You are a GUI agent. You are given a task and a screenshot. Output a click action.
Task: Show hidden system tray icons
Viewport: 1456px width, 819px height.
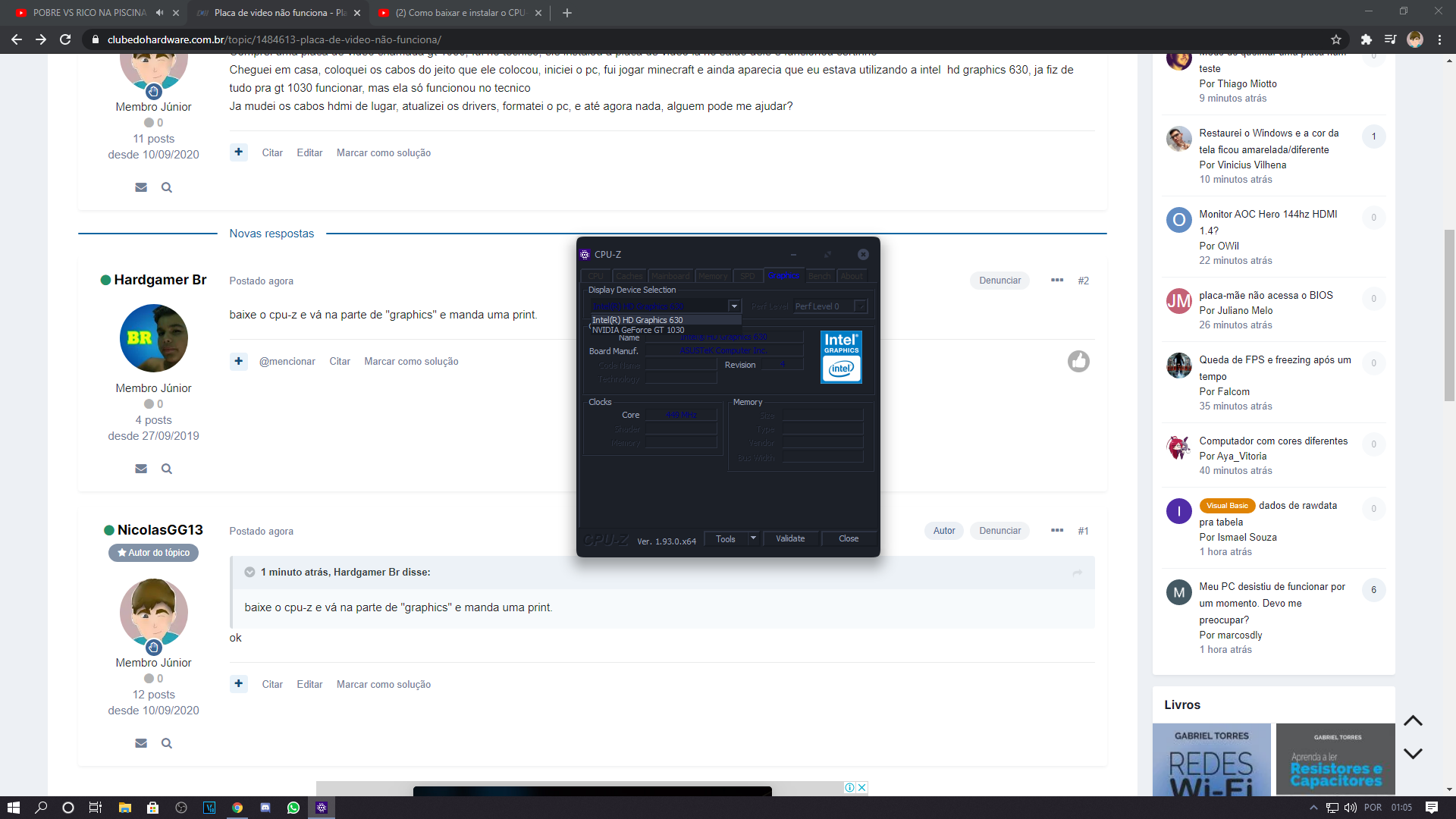pyautogui.click(x=1313, y=808)
